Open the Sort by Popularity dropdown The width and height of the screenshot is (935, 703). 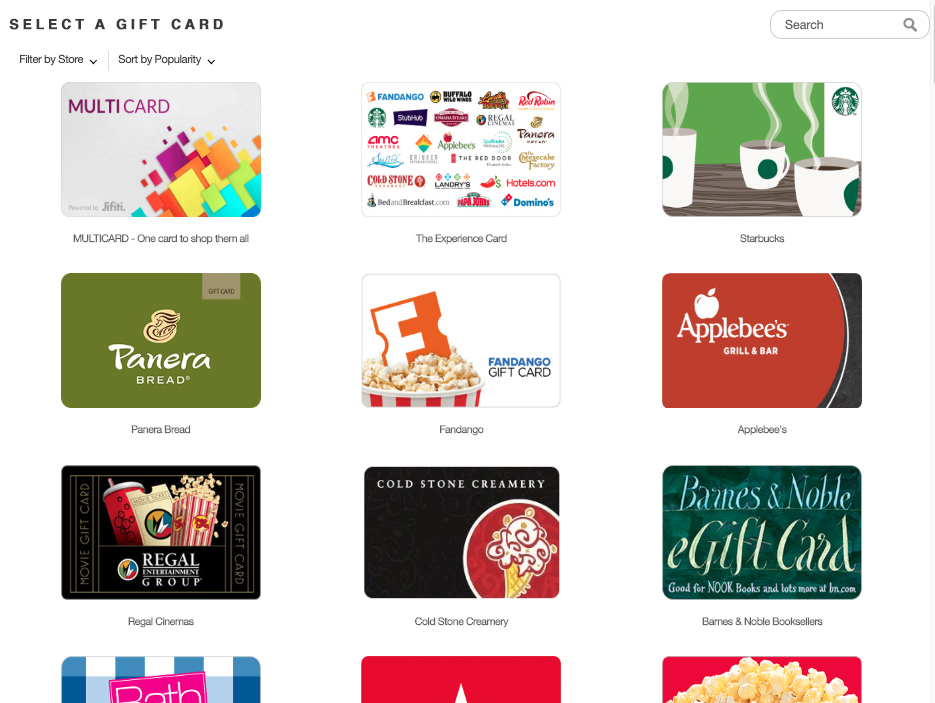point(166,60)
